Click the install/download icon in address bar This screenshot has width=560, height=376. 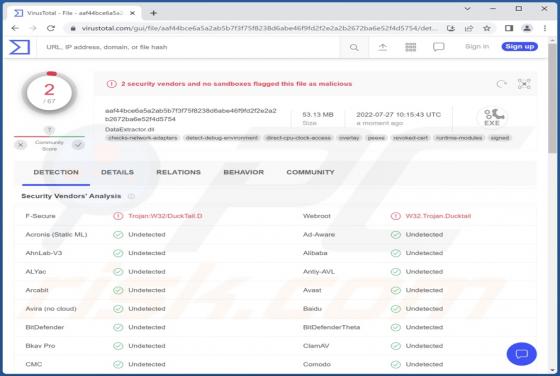pos(451,28)
